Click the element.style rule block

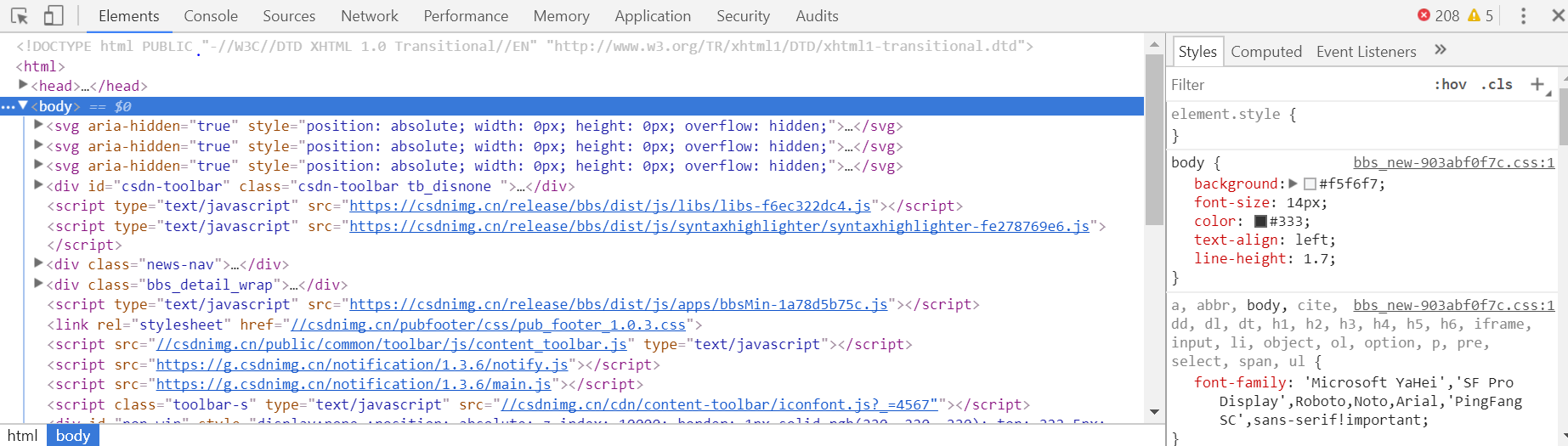[x=1363, y=124]
